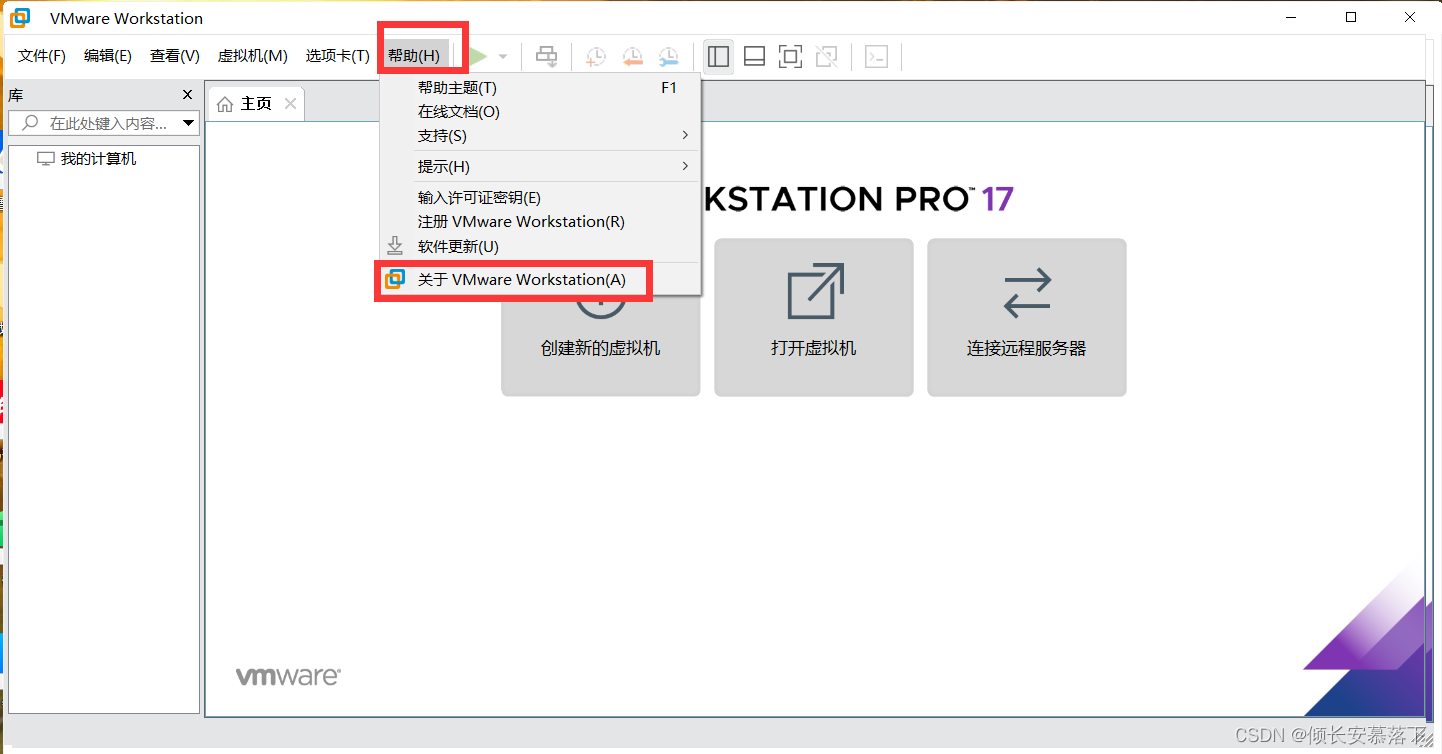Click the 打开虚拟机 tile
Viewport: 1442px width, 754px height.
tap(814, 317)
